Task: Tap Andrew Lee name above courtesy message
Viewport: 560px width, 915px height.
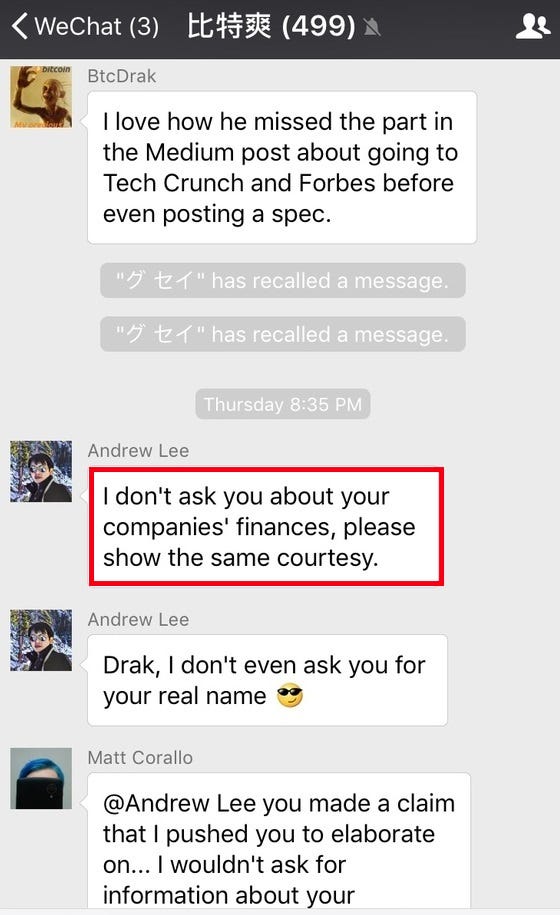Action: coord(138,451)
